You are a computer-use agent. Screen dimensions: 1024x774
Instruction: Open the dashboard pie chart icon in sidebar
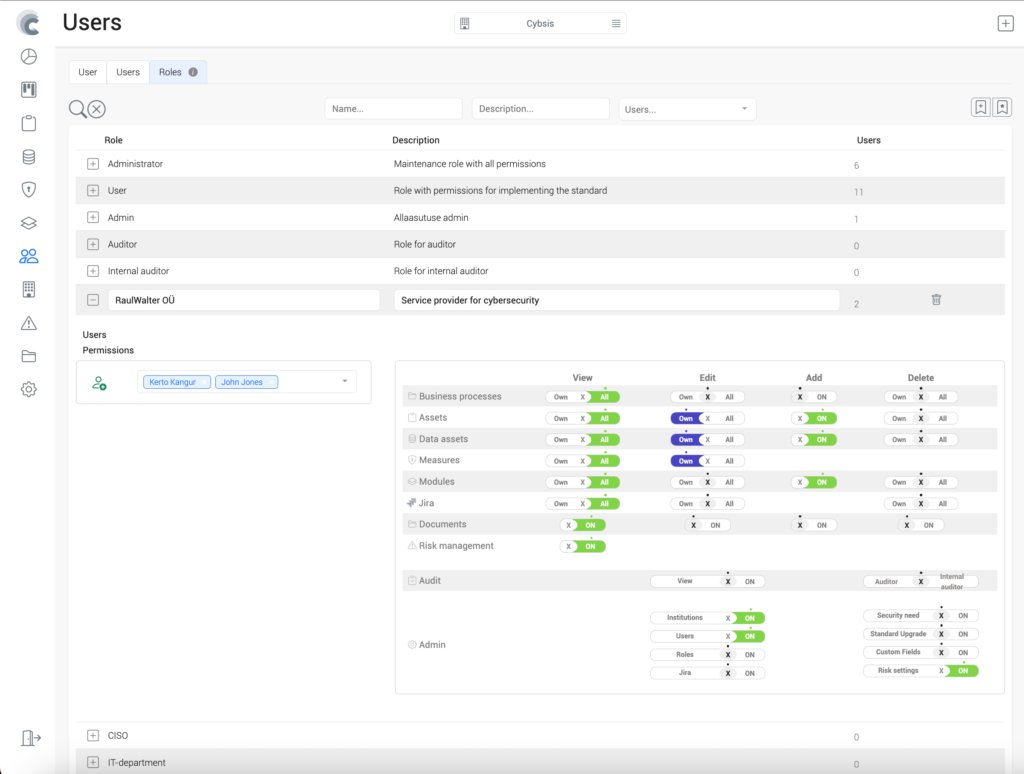click(29, 57)
